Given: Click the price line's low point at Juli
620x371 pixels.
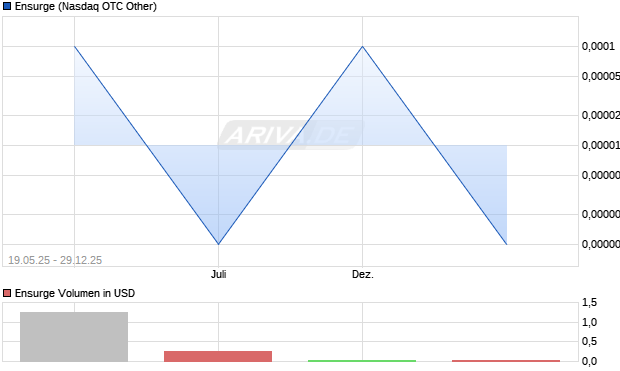Looking at the screenshot, I should coord(218,244).
